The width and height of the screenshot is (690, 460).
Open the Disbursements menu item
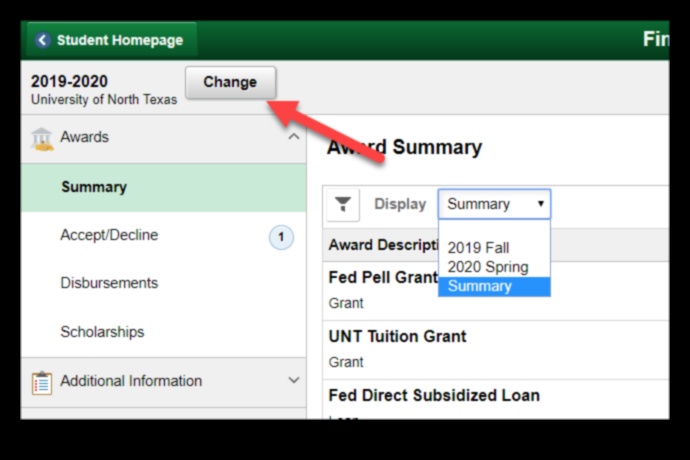click(109, 283)
